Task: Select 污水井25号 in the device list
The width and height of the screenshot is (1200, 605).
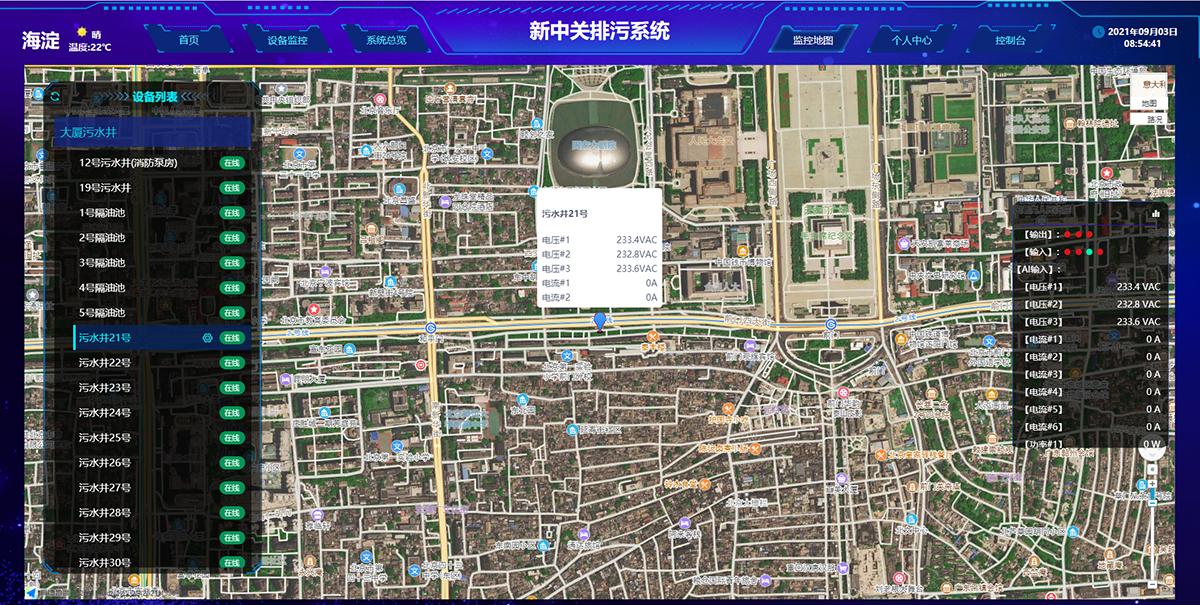Action: pyautogui.click(x=105, y=438)
